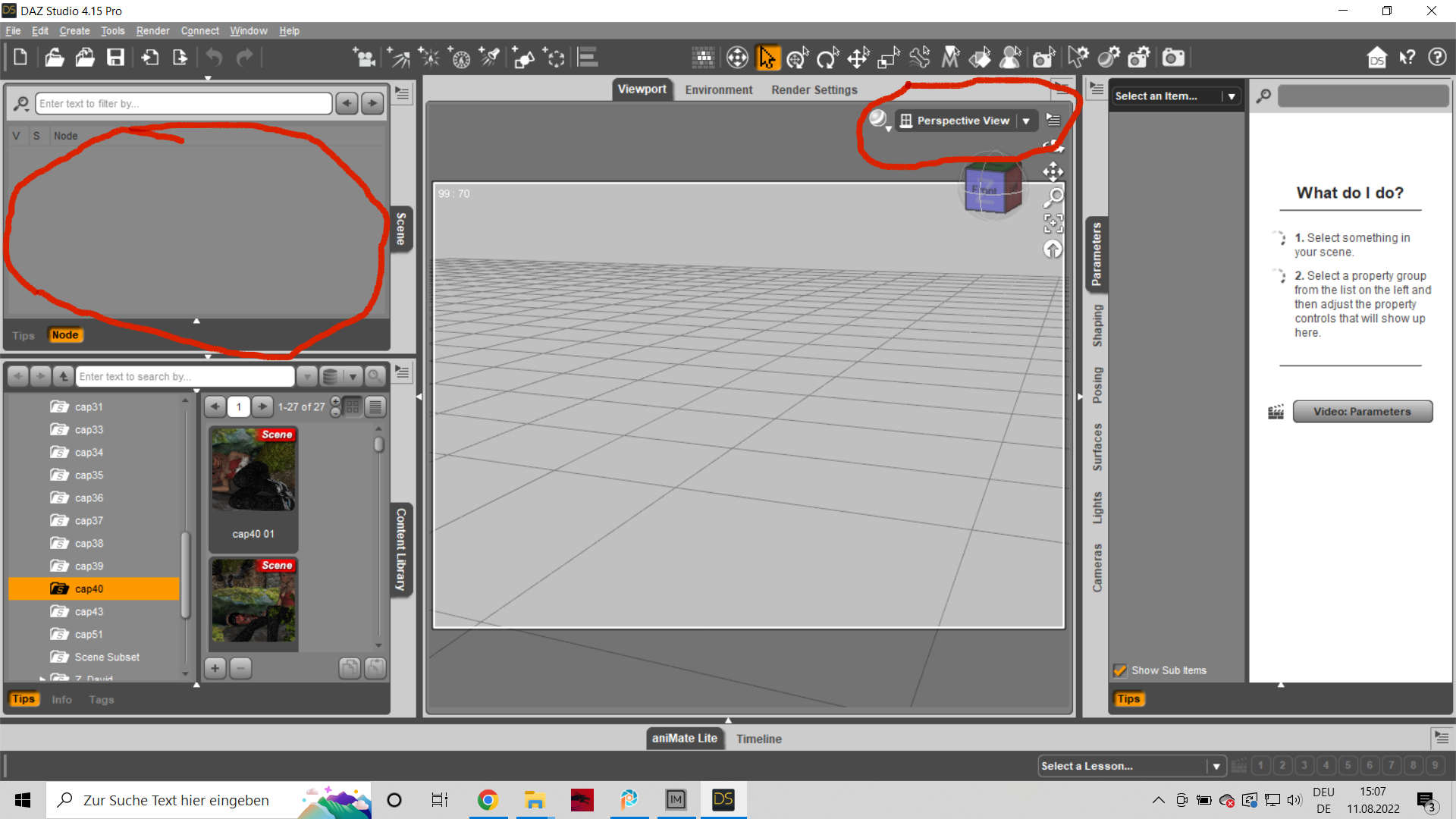Viewport: 1456px width, 819px height.
Task: Click the Render camera icon
Action: tap(1173, 58)
